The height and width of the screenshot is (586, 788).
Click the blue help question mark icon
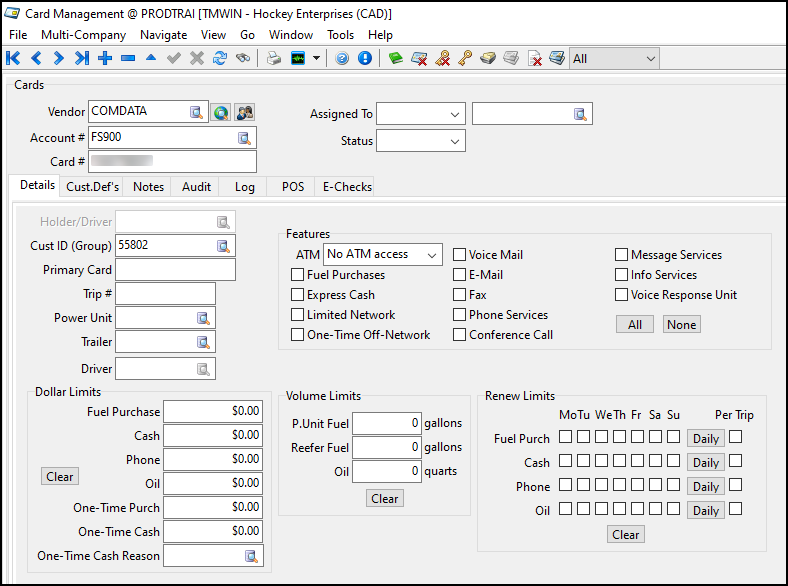(x=343, y=59)
